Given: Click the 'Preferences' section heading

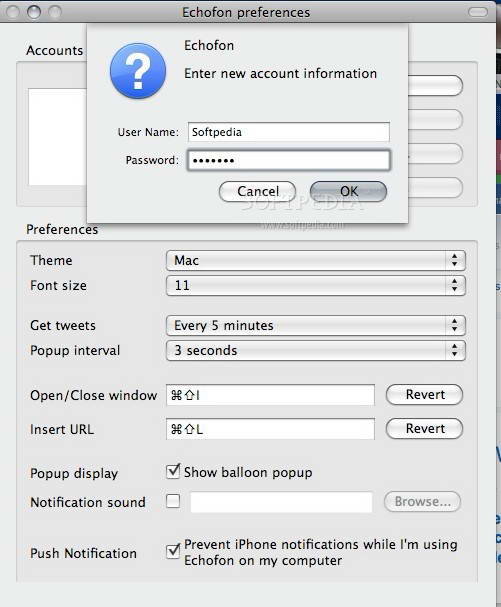Looking at the screenshot, I should click(x=62, y=229).
